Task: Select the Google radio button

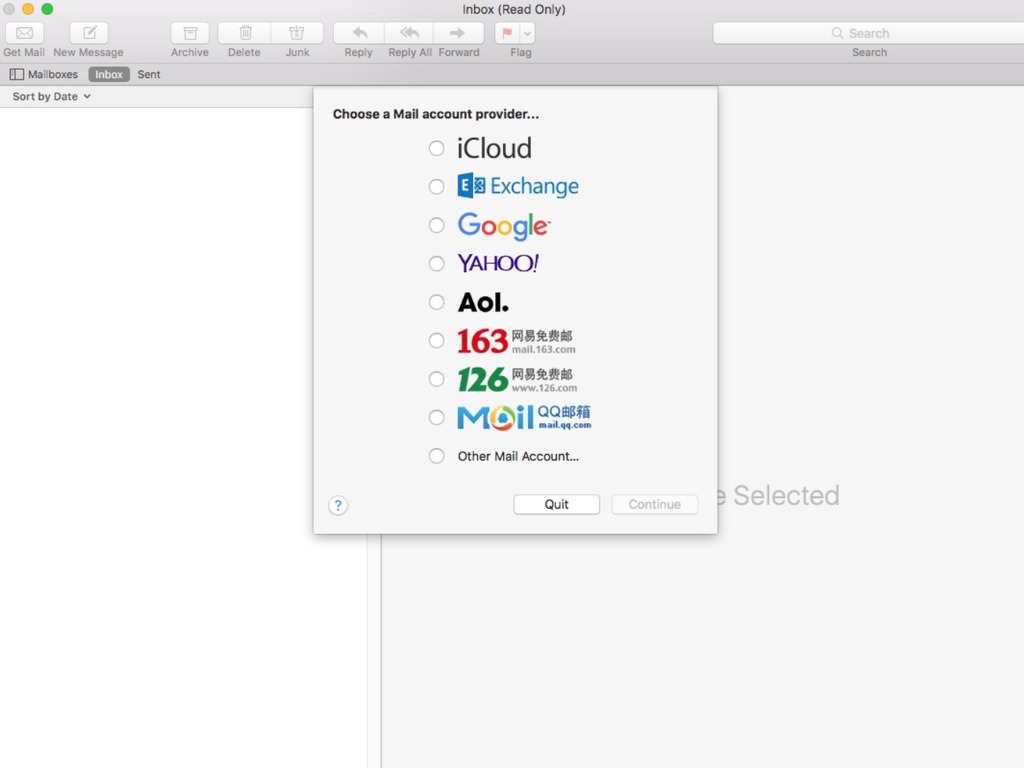Action: (436, 225)
